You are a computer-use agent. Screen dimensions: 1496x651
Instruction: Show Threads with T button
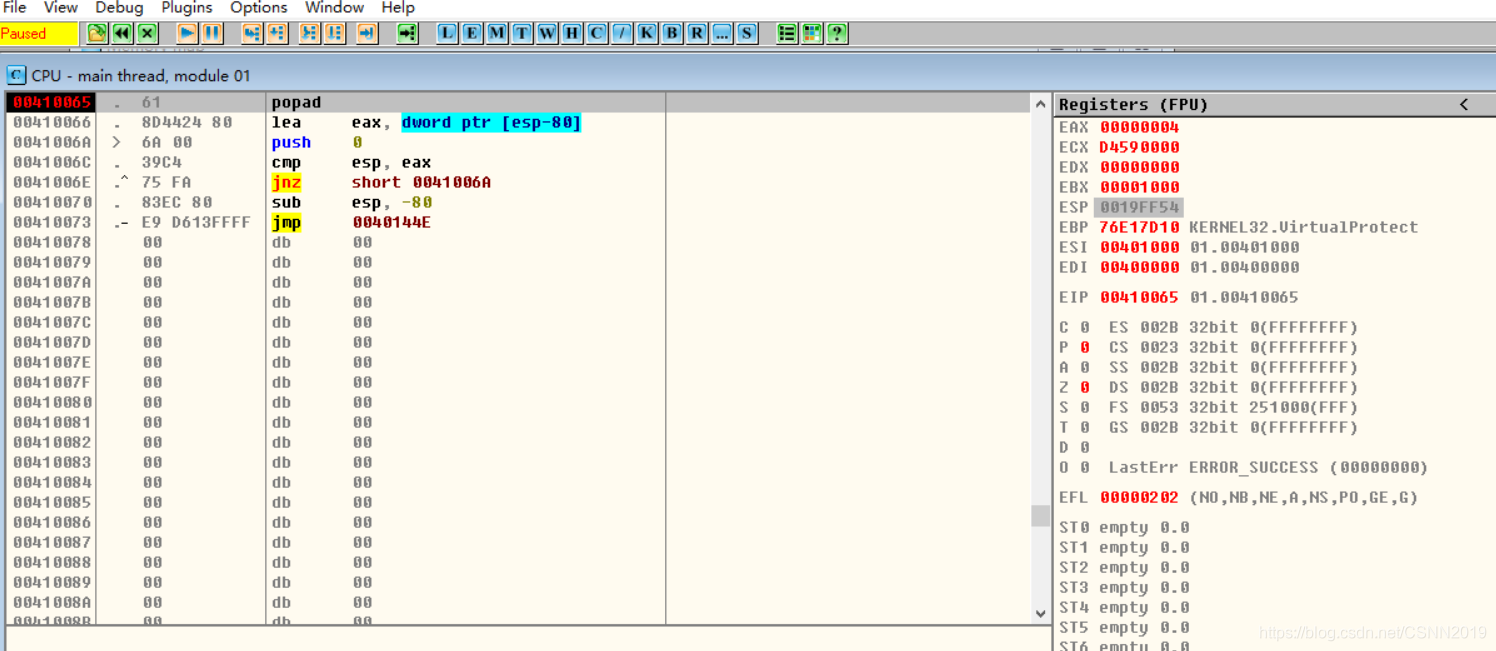coord(522,33)
